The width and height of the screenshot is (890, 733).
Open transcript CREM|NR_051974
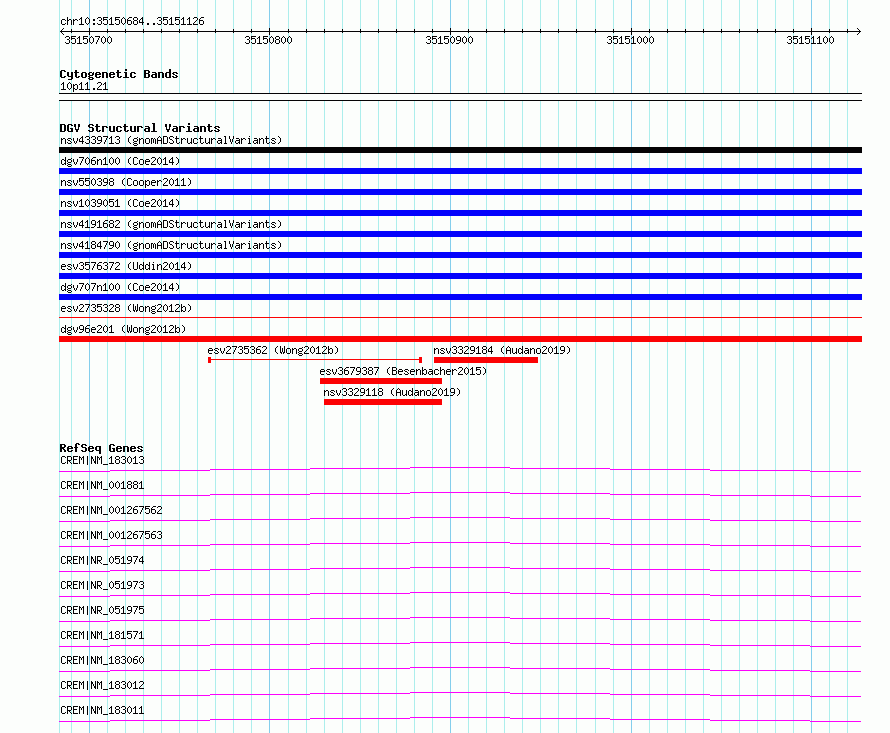pos(102,560)
